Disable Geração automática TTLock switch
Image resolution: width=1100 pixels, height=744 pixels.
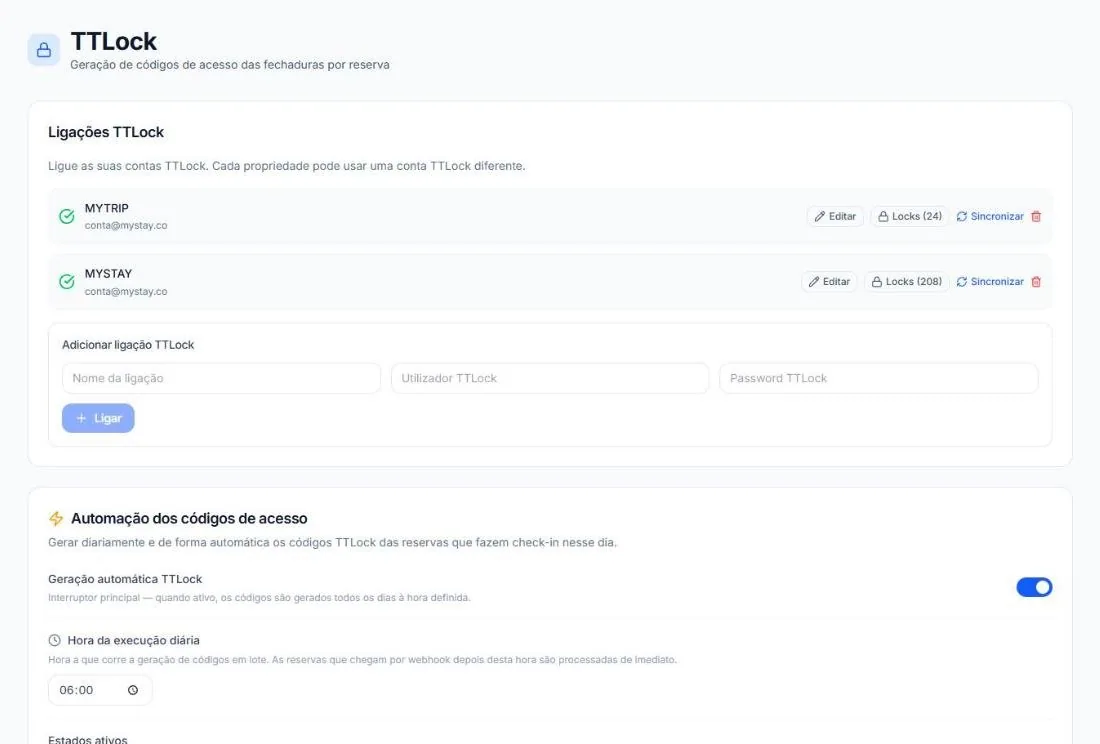[x=1034, y=588]
